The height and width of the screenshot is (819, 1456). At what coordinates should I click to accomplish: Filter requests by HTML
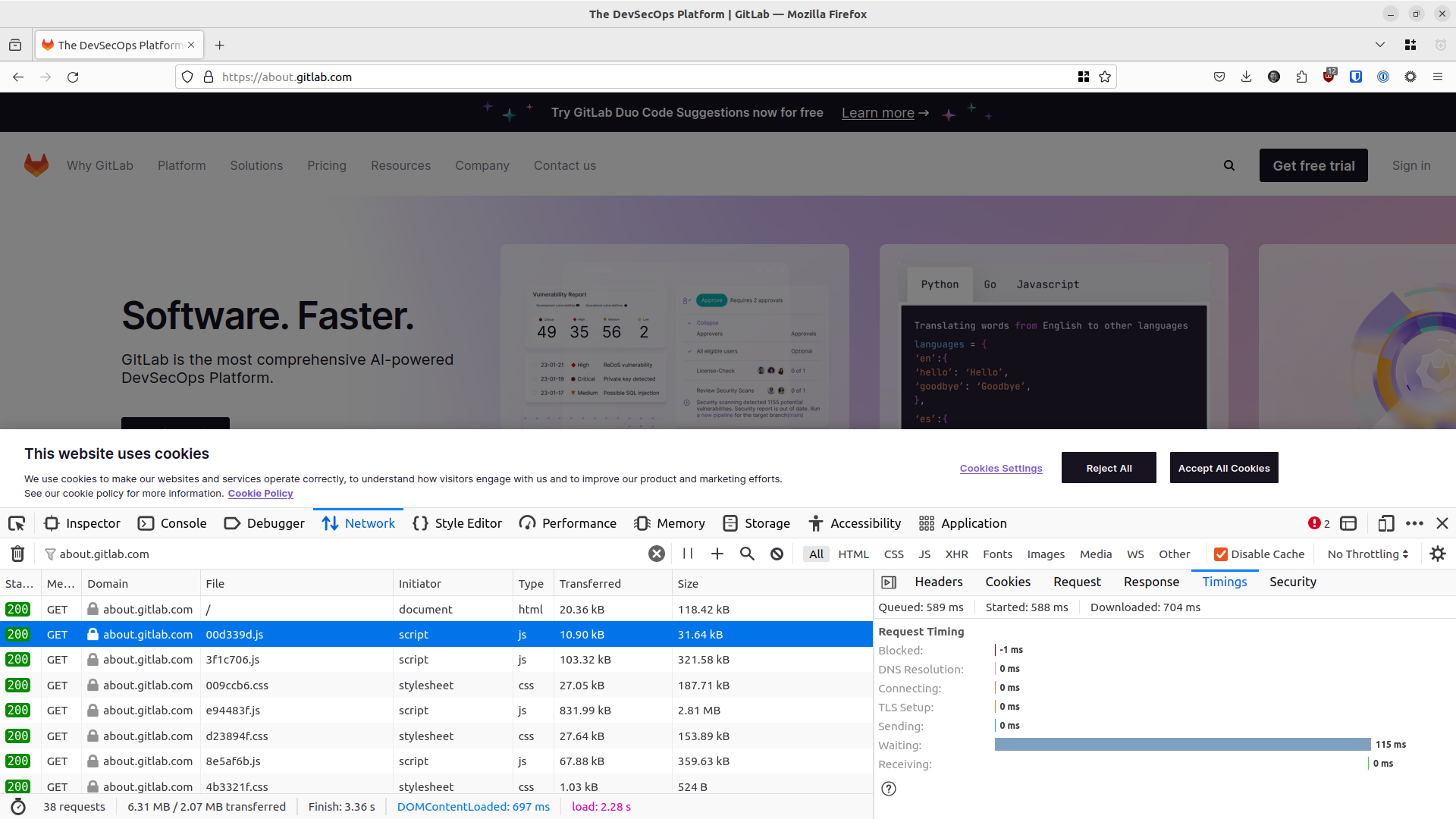pos(854,554)
